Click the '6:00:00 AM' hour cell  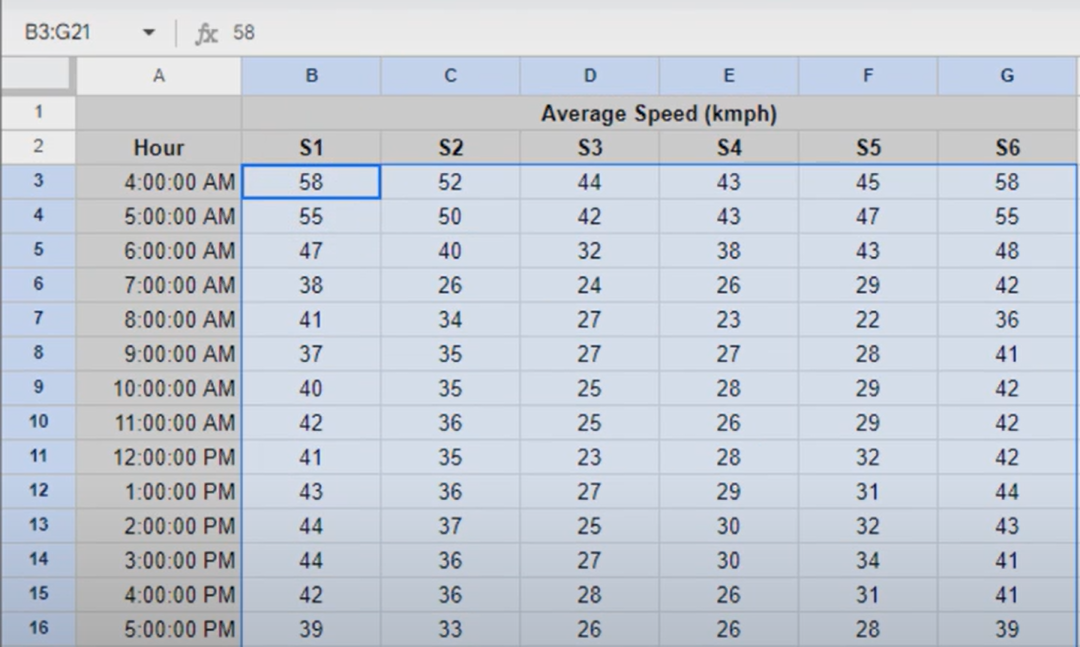[x=159, y=251]
